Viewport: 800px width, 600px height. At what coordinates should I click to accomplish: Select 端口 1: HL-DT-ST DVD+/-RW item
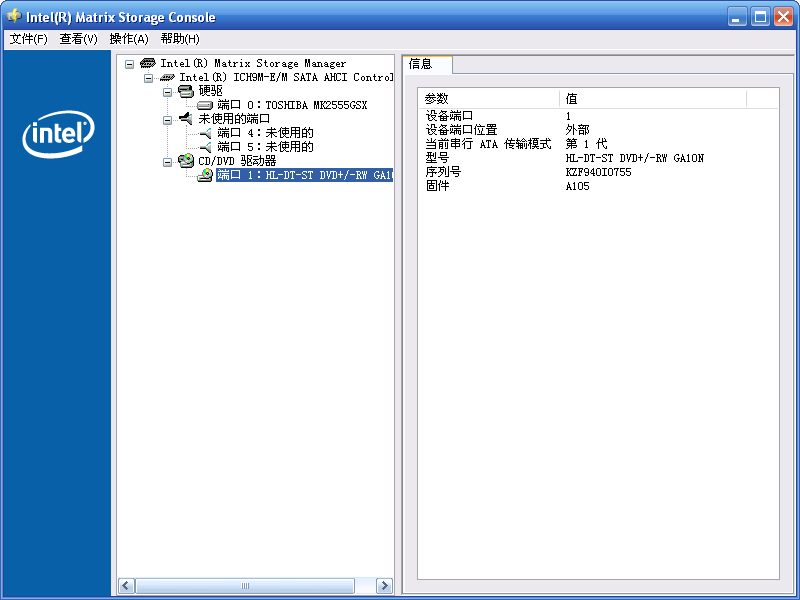tap(305, 175)
